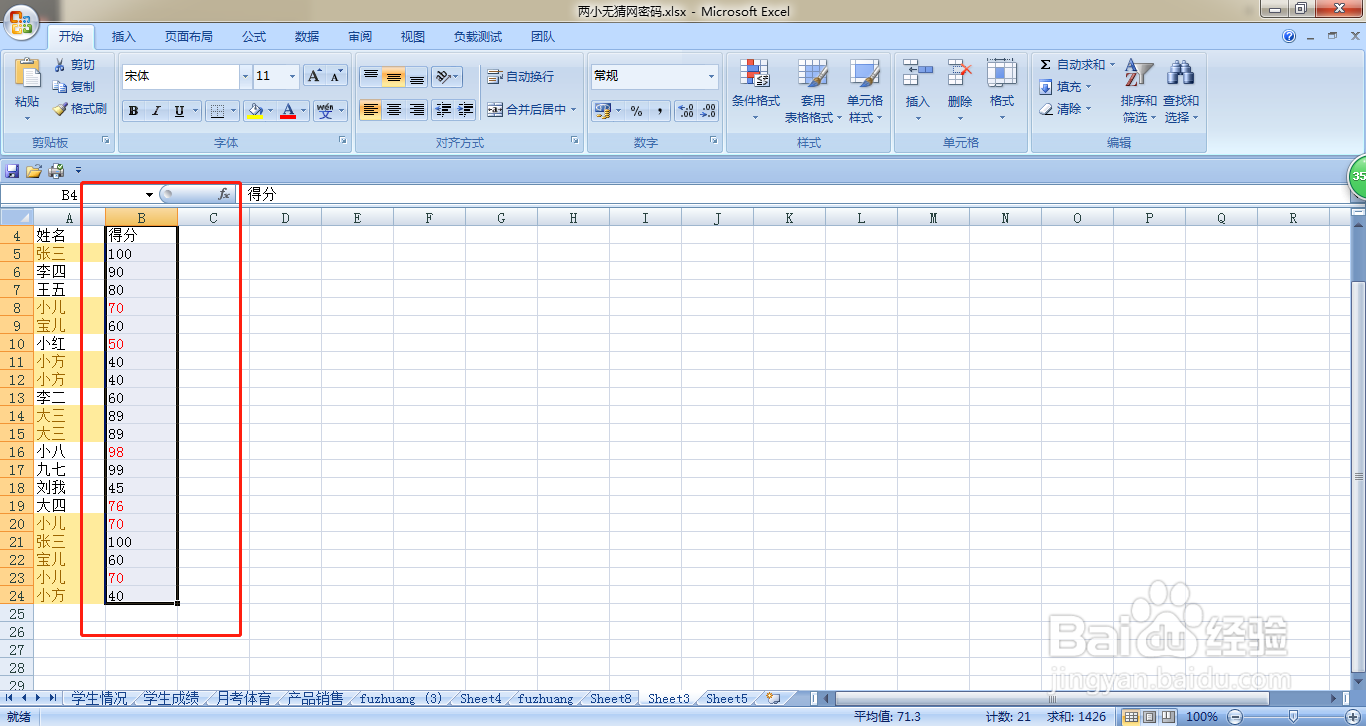Click the zoom slider on status bar
The width and height of the screenshot is (1366, 726).
point(1294,717)
